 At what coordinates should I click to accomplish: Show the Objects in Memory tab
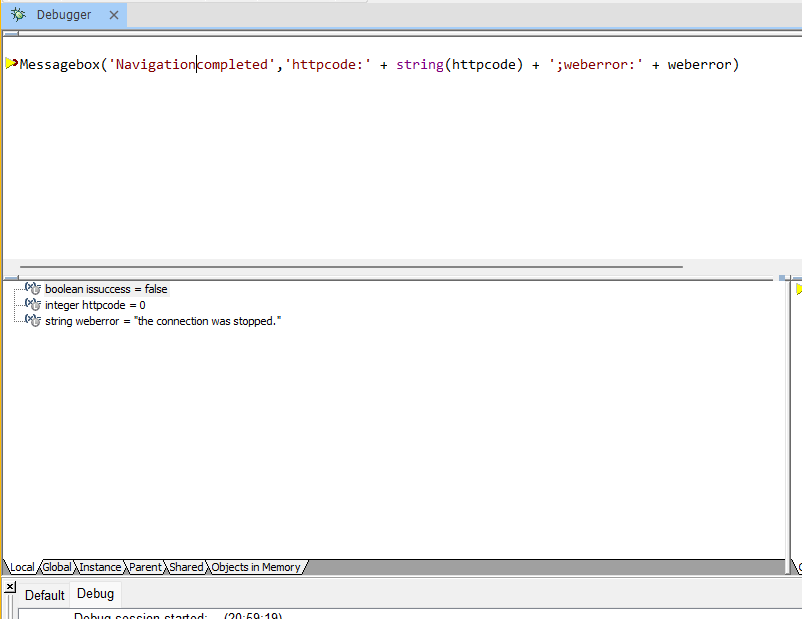(255, 567)
